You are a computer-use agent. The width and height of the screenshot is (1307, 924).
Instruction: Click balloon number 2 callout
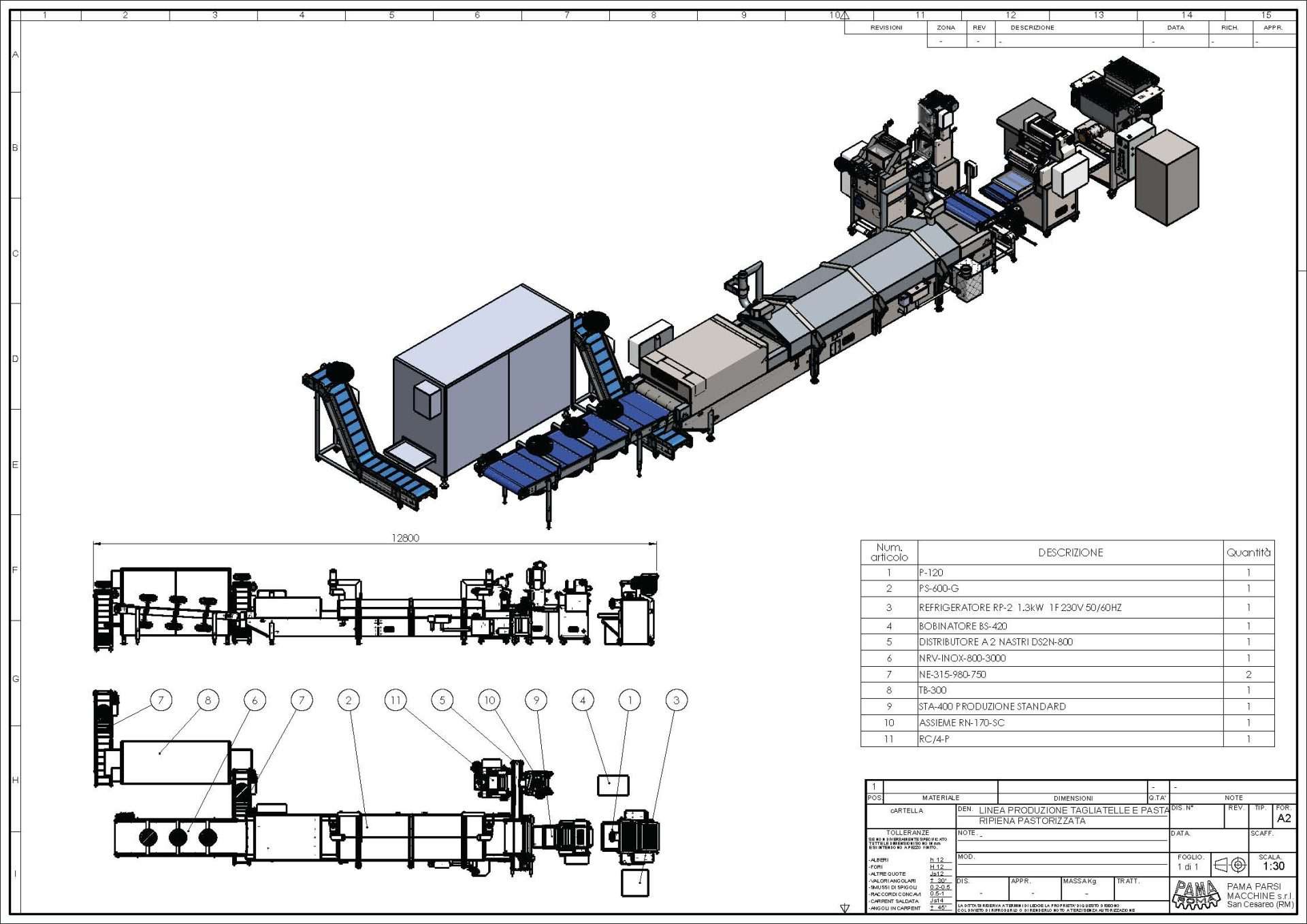pos(349,699)
